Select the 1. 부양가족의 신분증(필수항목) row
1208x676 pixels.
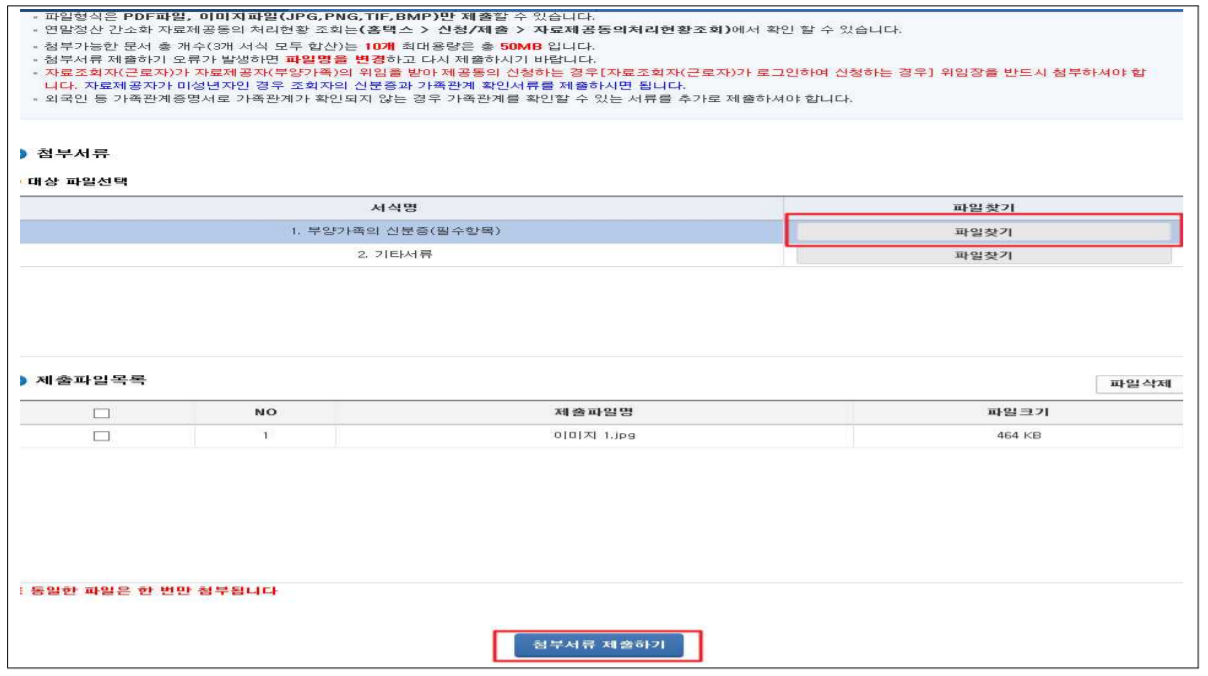[402, 231]
